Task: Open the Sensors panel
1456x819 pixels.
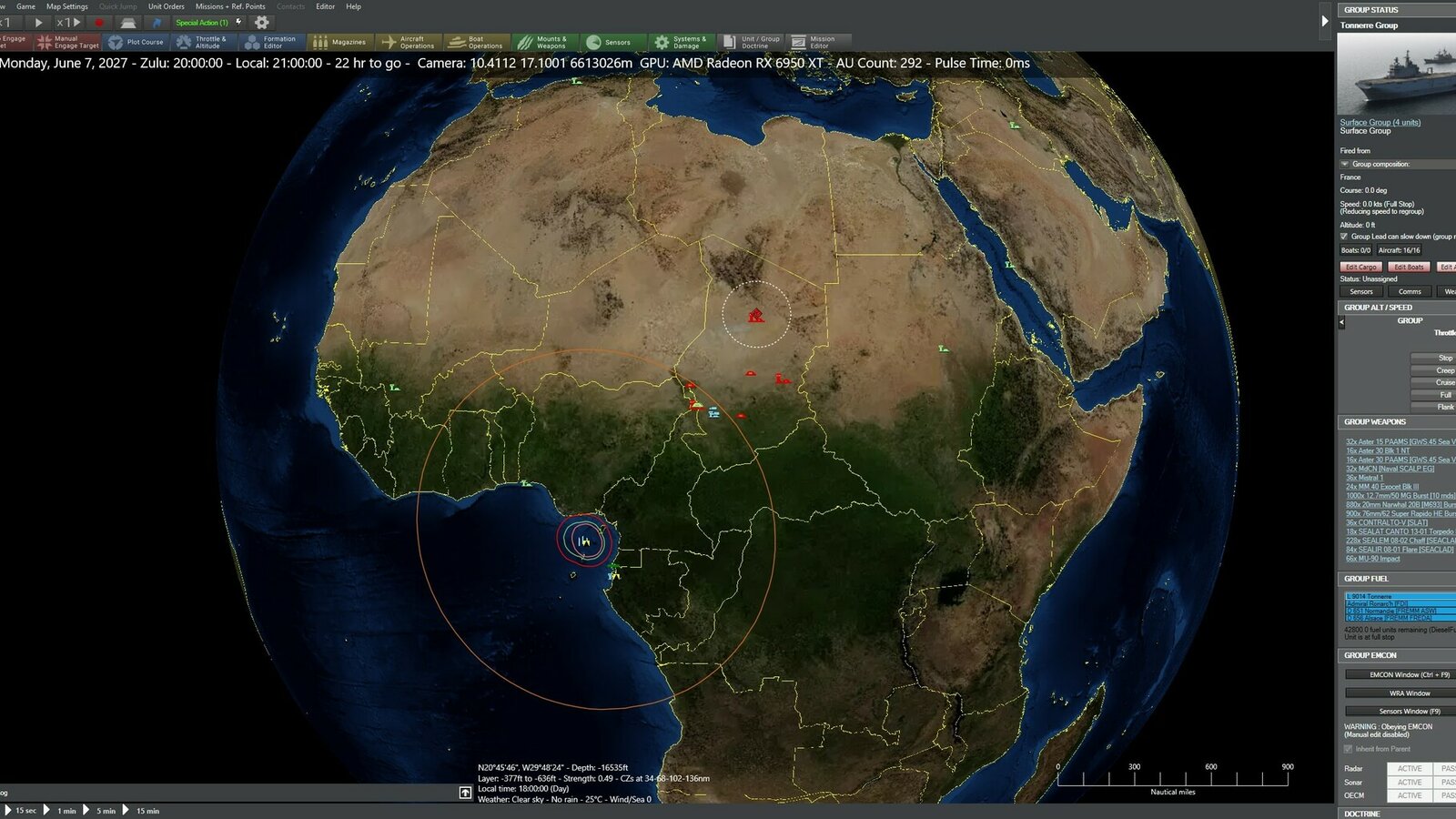Action: pyautogui.click(x=615, y=41)
